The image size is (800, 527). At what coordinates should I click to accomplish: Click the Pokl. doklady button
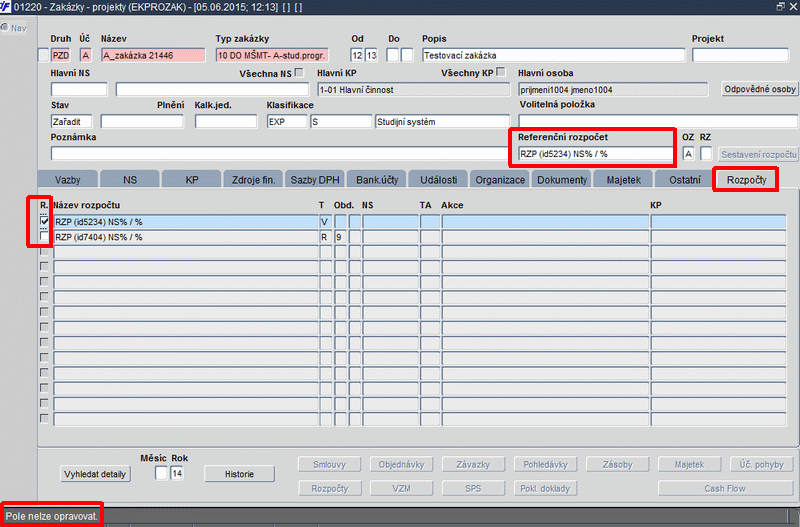click(545, 488)
